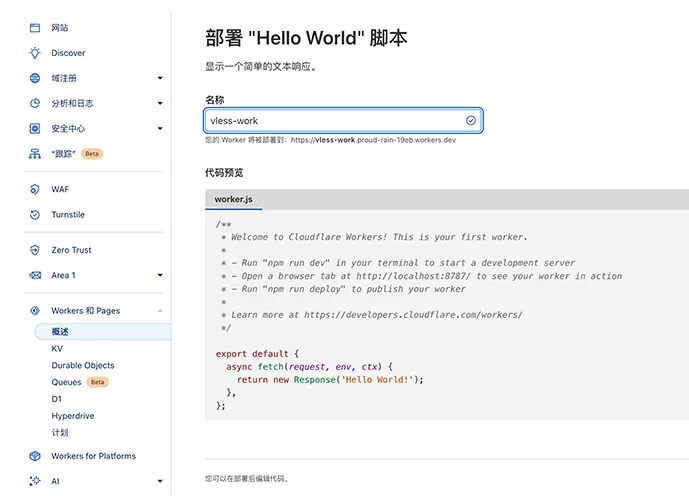689x496 pixels.
Task: Click the validation checkmark icon in name field
Action: (x=471, y=120)
